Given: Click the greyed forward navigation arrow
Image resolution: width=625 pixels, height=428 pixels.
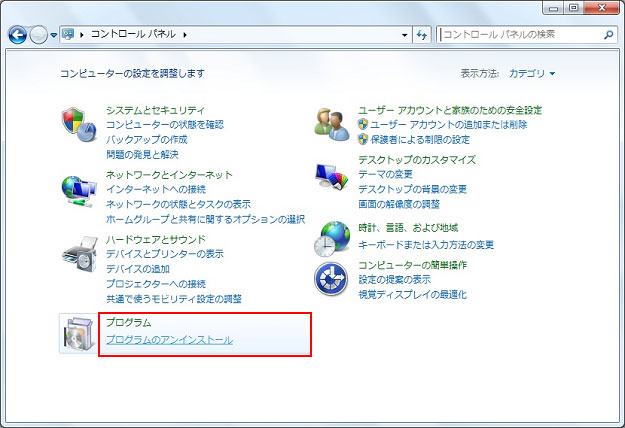Looking at the screenshot, I should (39, 35).
